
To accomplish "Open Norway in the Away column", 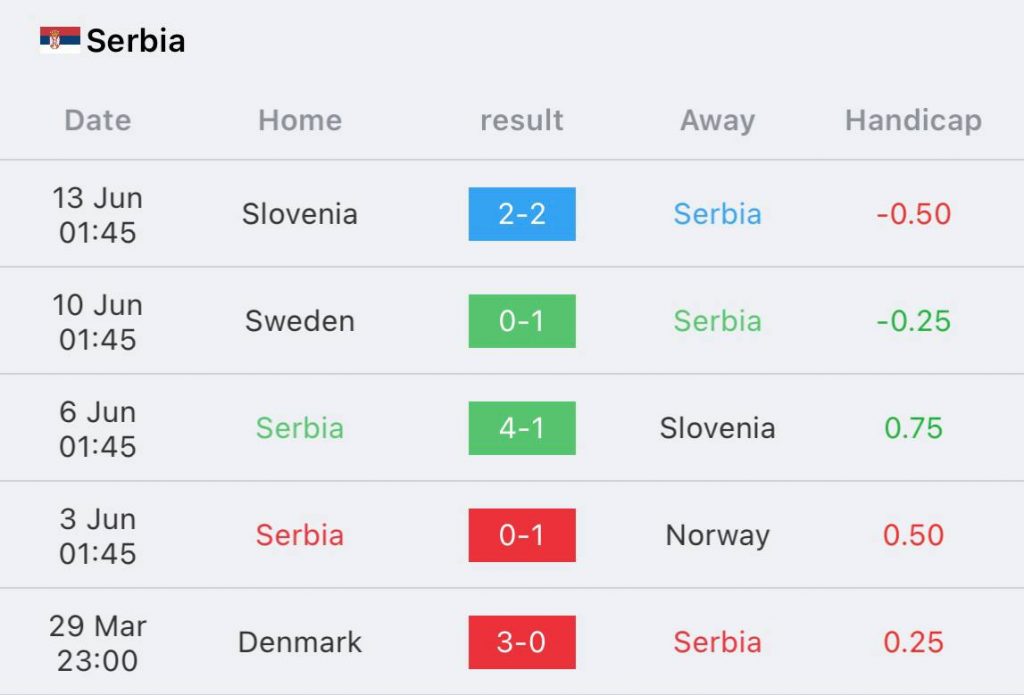I will point(718,536).
